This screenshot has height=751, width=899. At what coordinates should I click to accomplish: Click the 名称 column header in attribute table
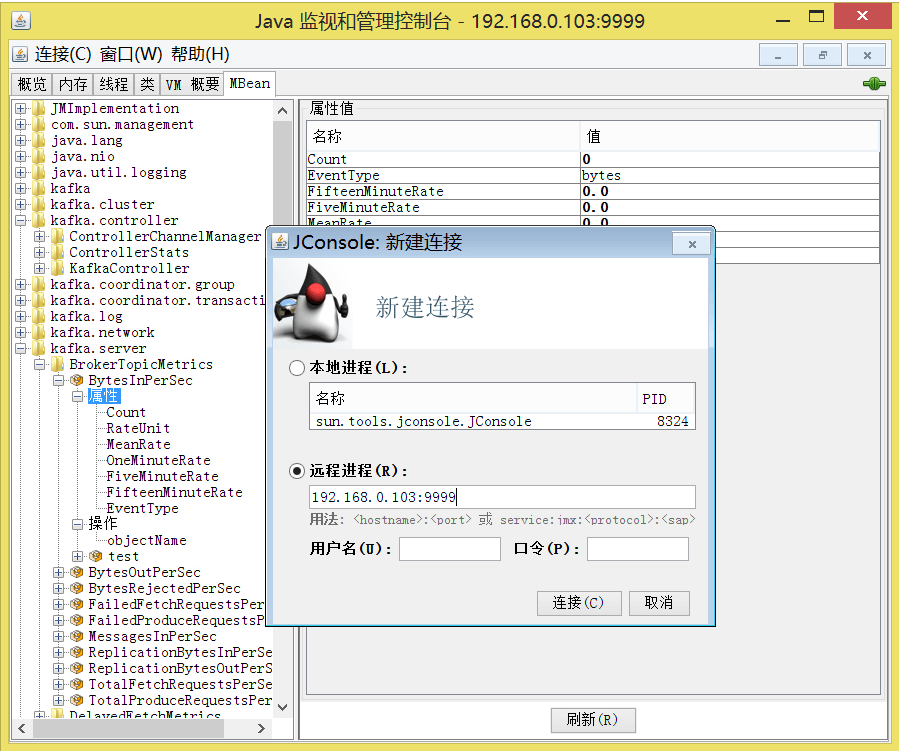click(444, 136)
